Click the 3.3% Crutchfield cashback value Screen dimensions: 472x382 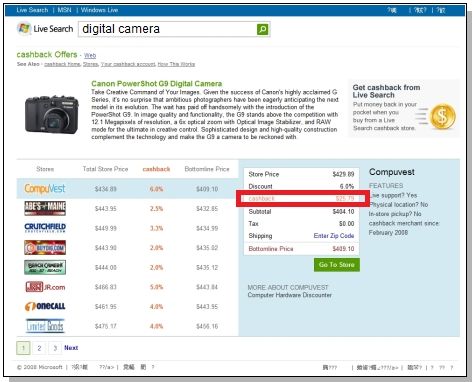click(156, 228)
